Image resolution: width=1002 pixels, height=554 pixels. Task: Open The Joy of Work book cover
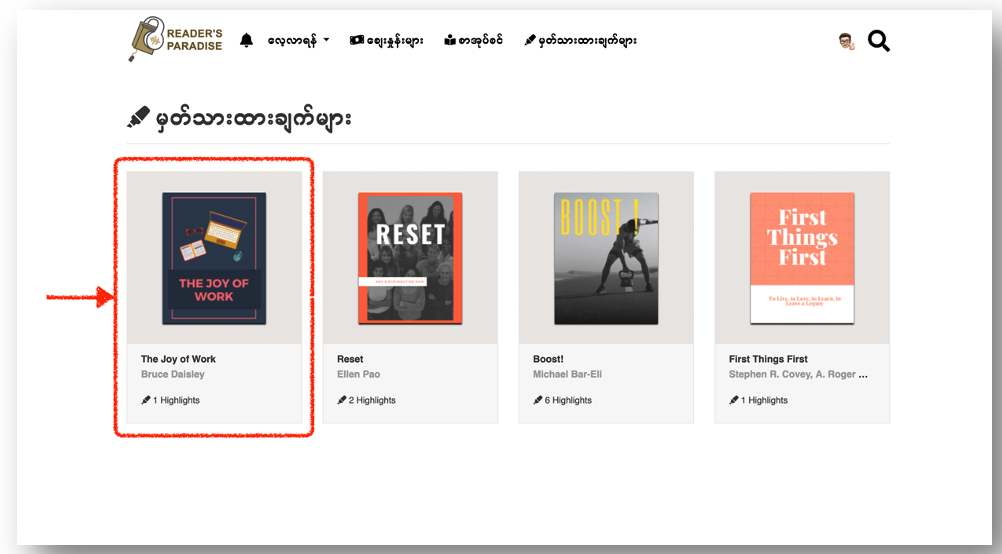[214, 258]
